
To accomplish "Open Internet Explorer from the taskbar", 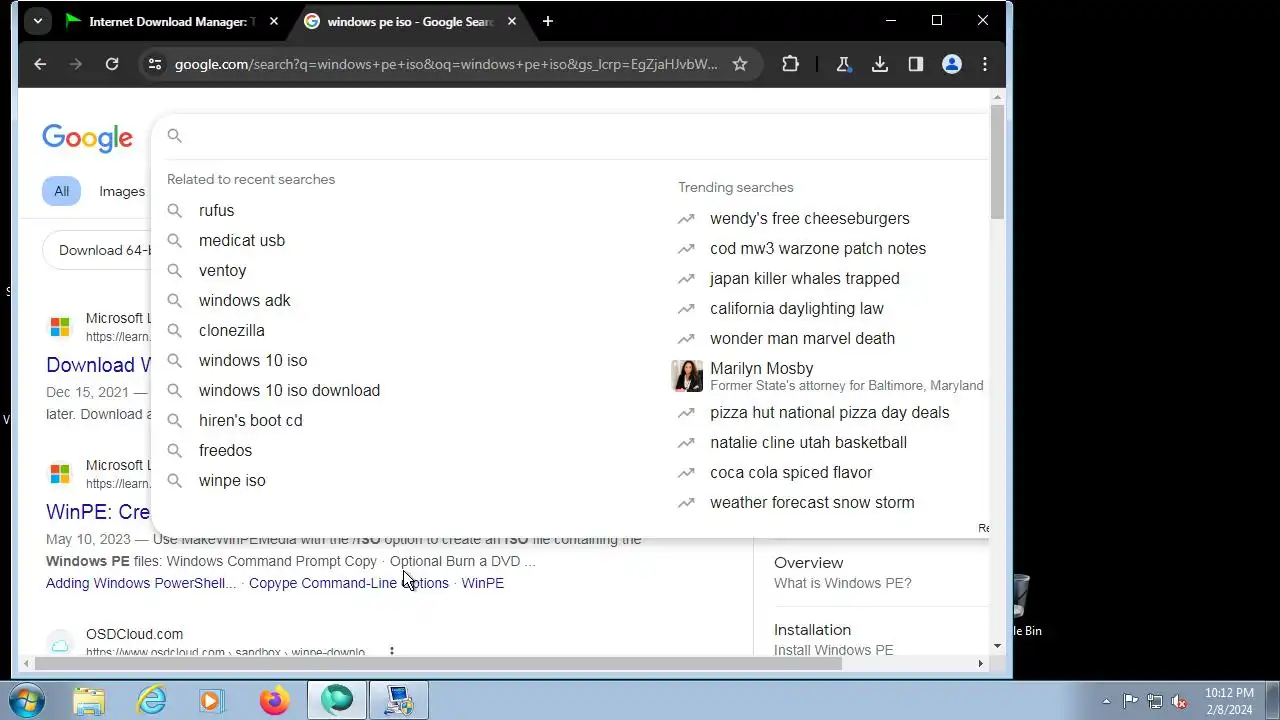I will pyautogui.click(x=152, y=700).
